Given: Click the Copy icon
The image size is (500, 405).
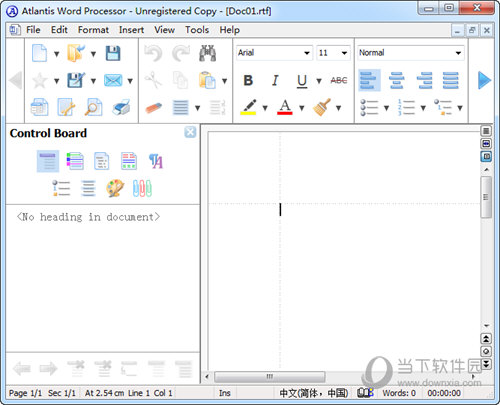Looking at the screenshot, I should click(x=180, y=80).
